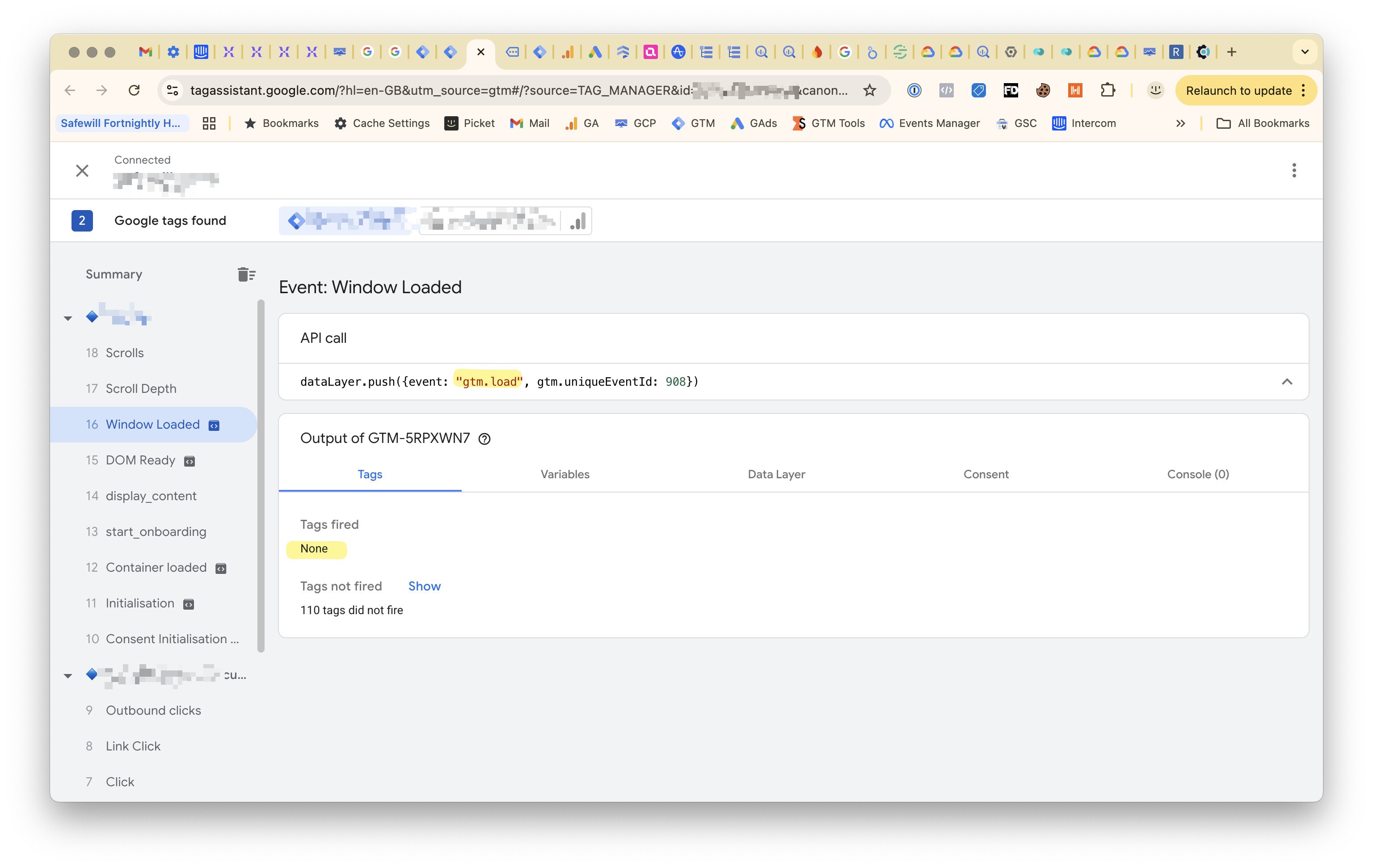The image size is (1373, 868).
Task: Close the Connected debug session with X
Action: [82, 171]
